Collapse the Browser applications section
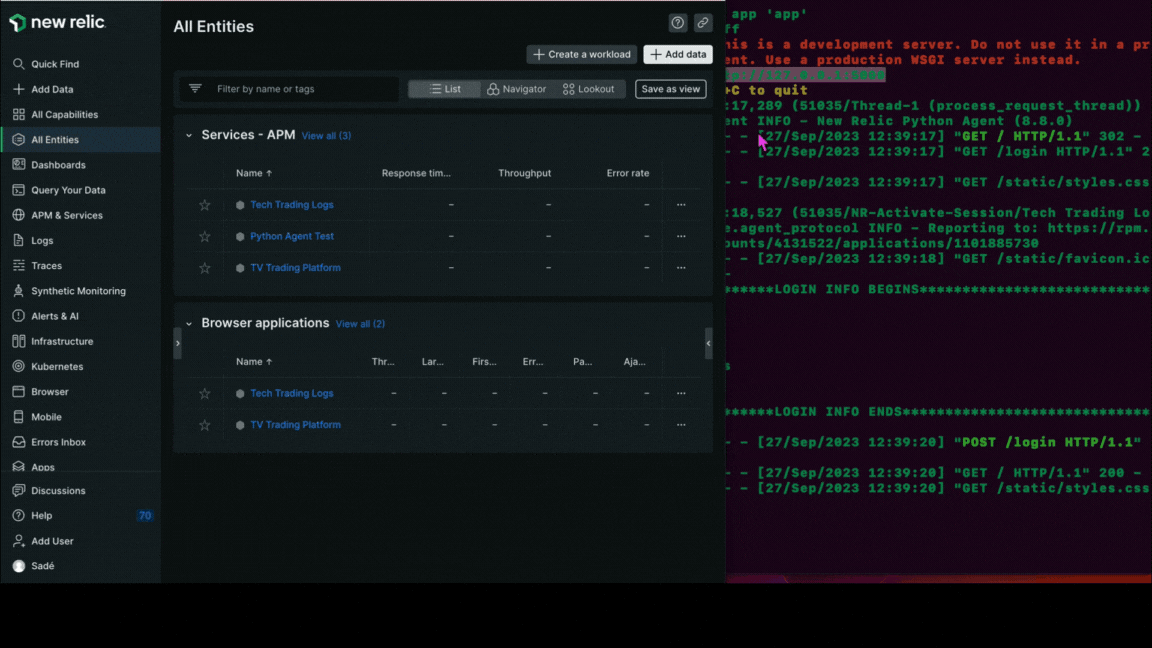 pos(189,323)
